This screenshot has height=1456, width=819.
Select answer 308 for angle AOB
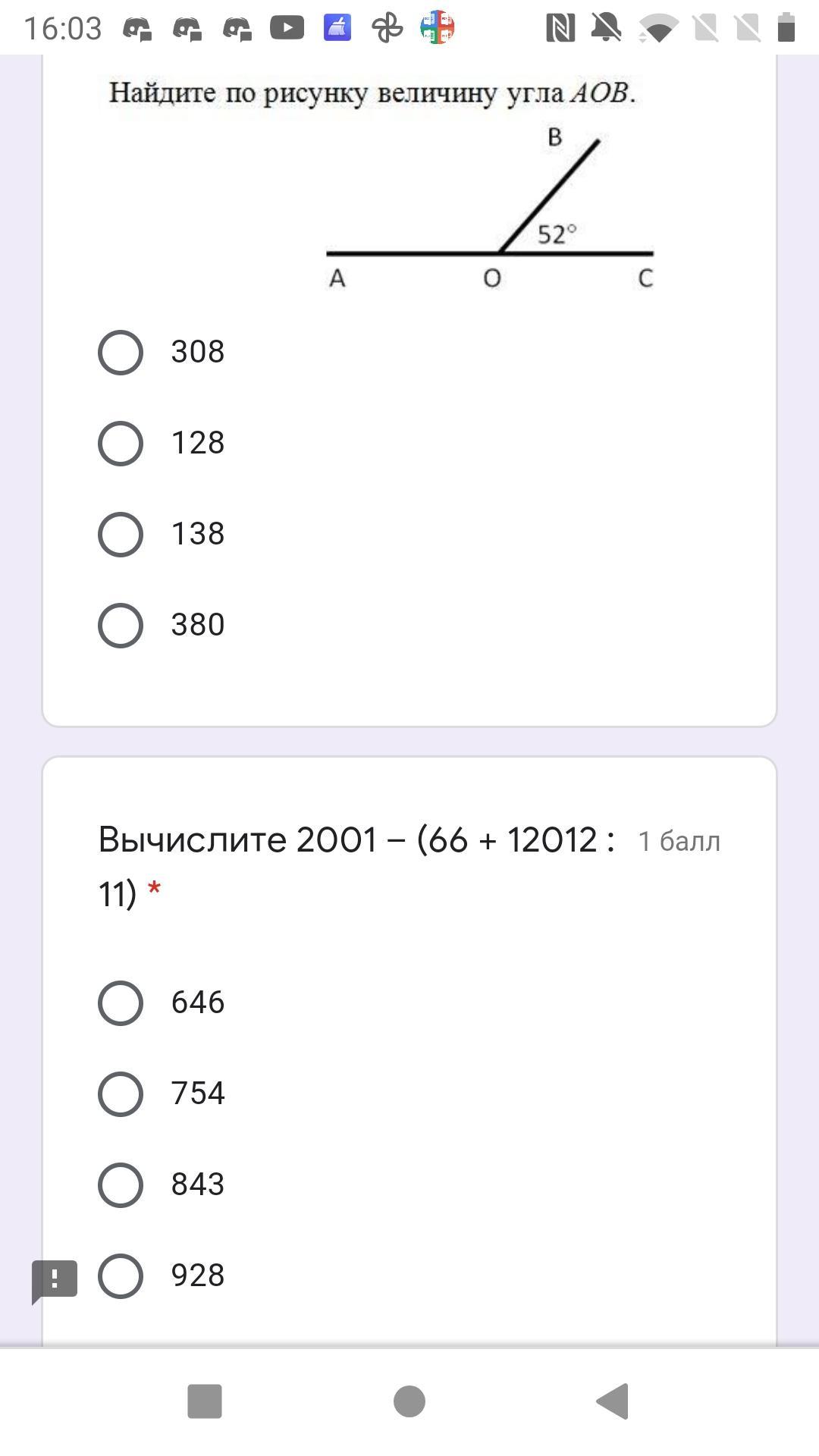click(x=121, y=353)
